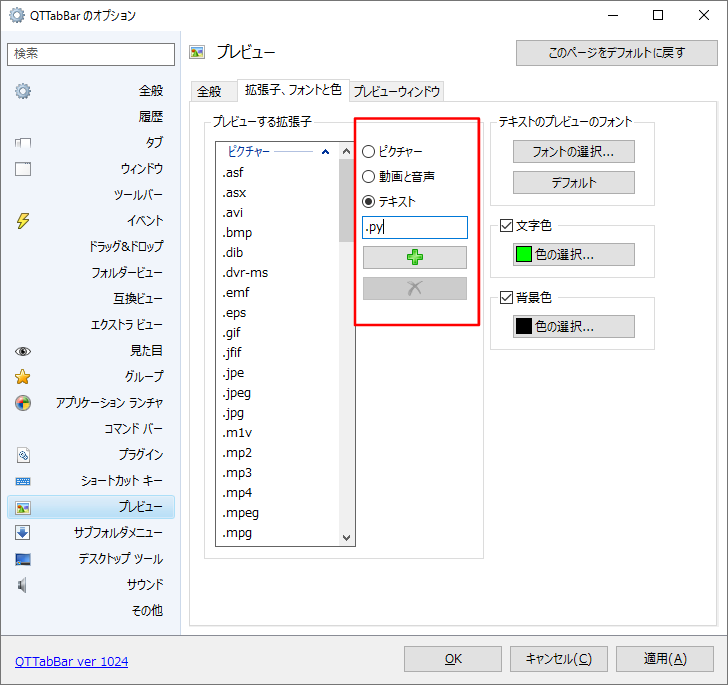
Task: Click the gear icon beside 全般 in sidebar
Action: tap(23, 91)
